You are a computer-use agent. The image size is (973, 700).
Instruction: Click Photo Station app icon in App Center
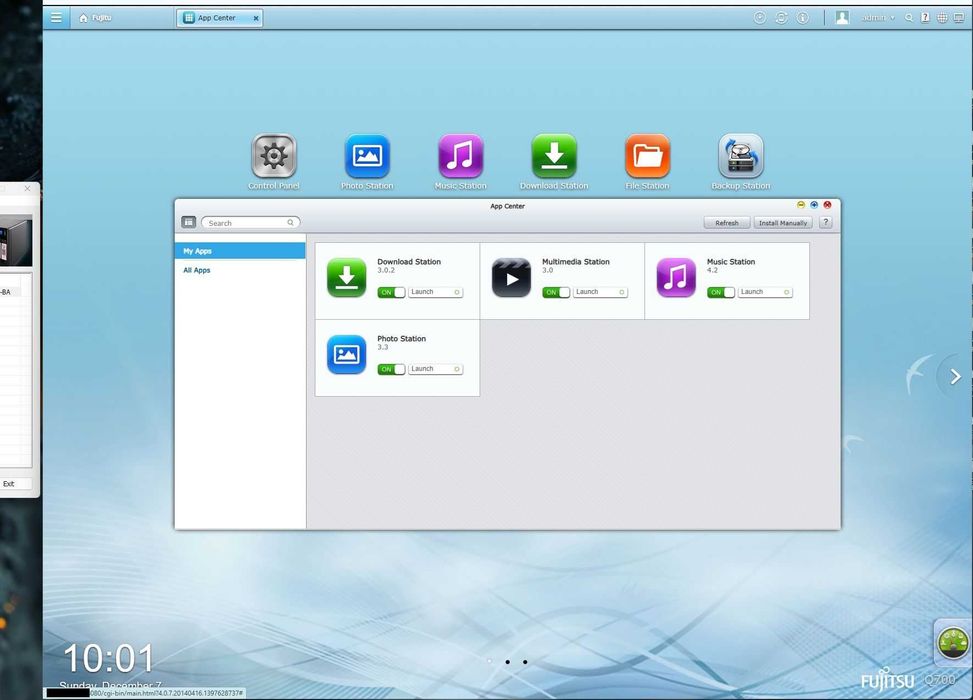[x=346, y=354]
